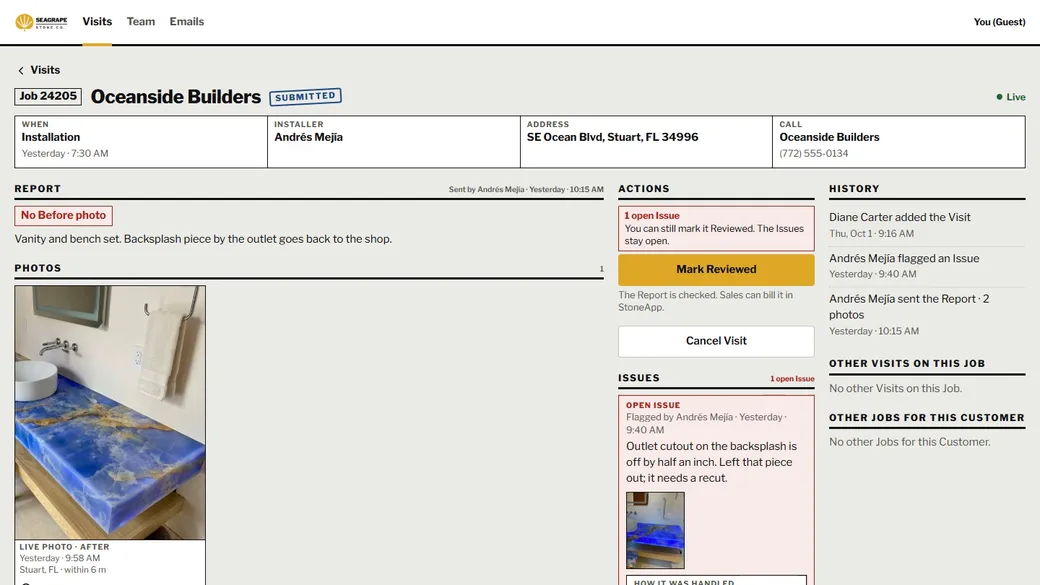
Task: Click the Seagrape Stone Co. logo
Action: [41, 22]
